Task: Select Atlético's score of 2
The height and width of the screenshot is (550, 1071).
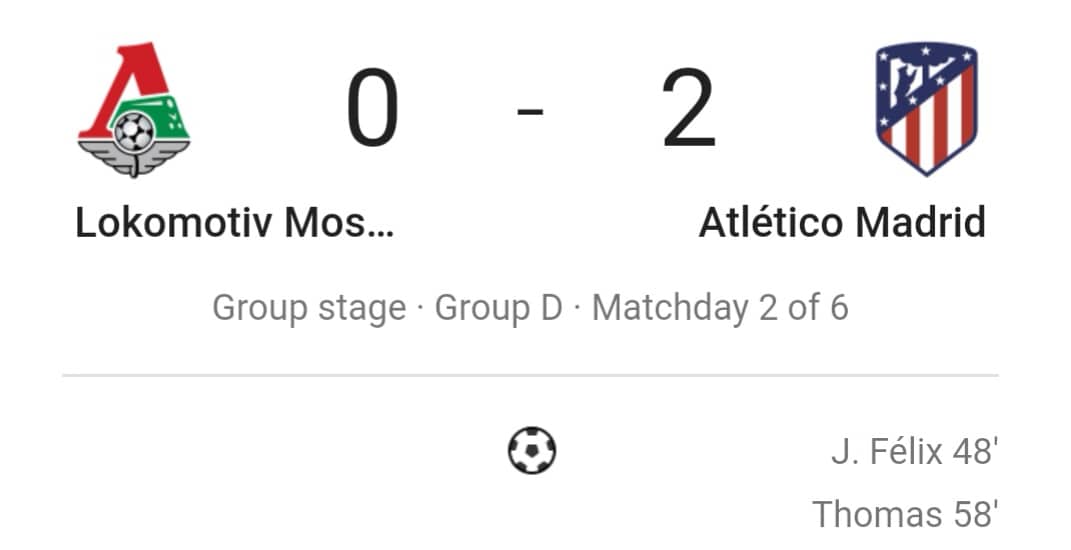Action: pyautogui.click(x=689, y=108)
